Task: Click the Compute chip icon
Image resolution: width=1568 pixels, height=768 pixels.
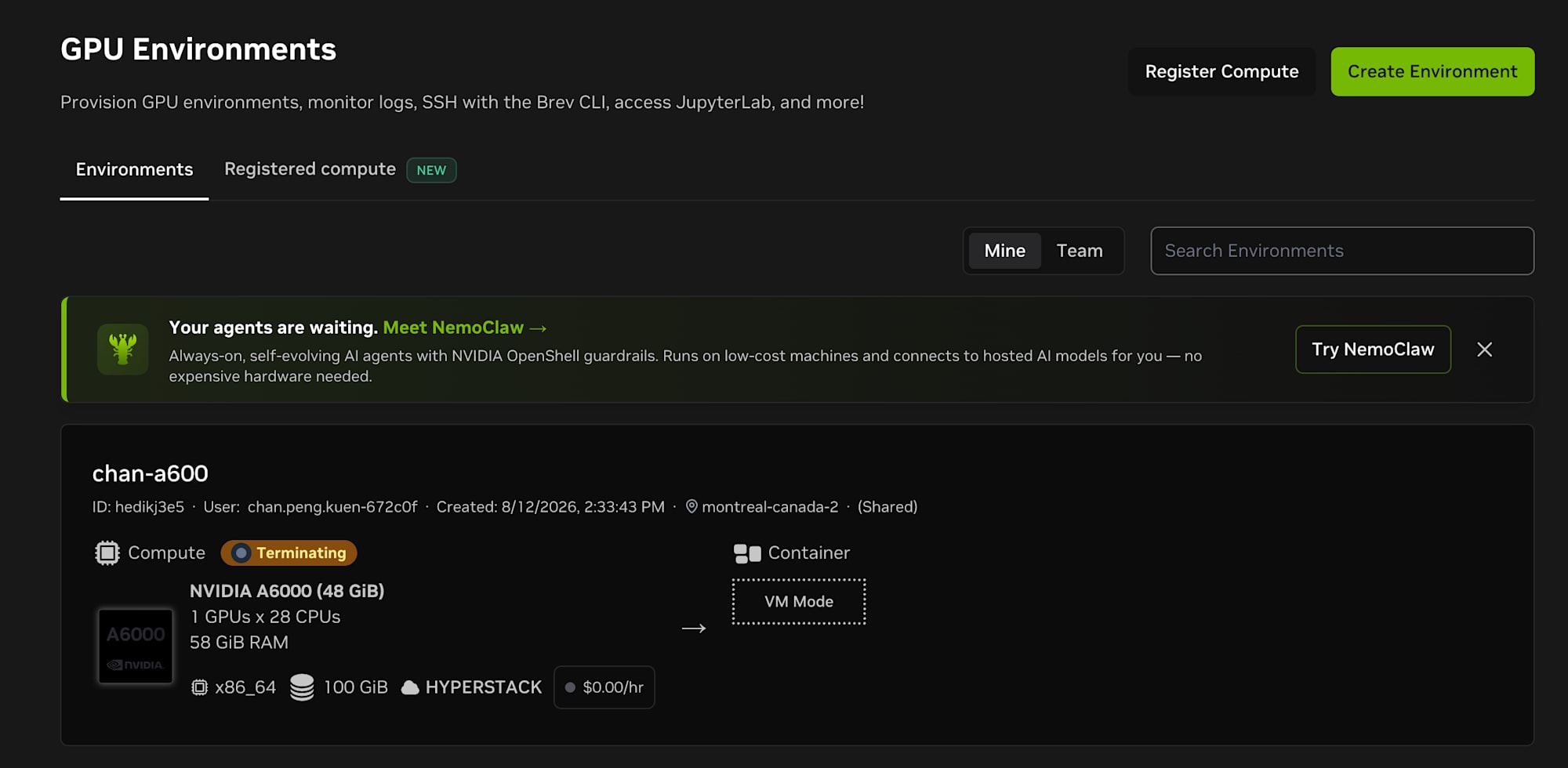Action: pos(107,553)
